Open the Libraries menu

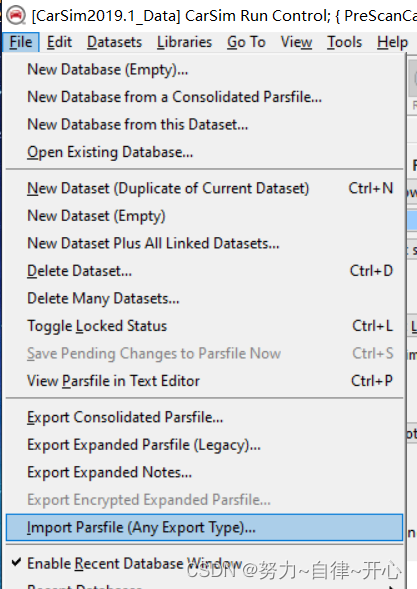point(184,42)
